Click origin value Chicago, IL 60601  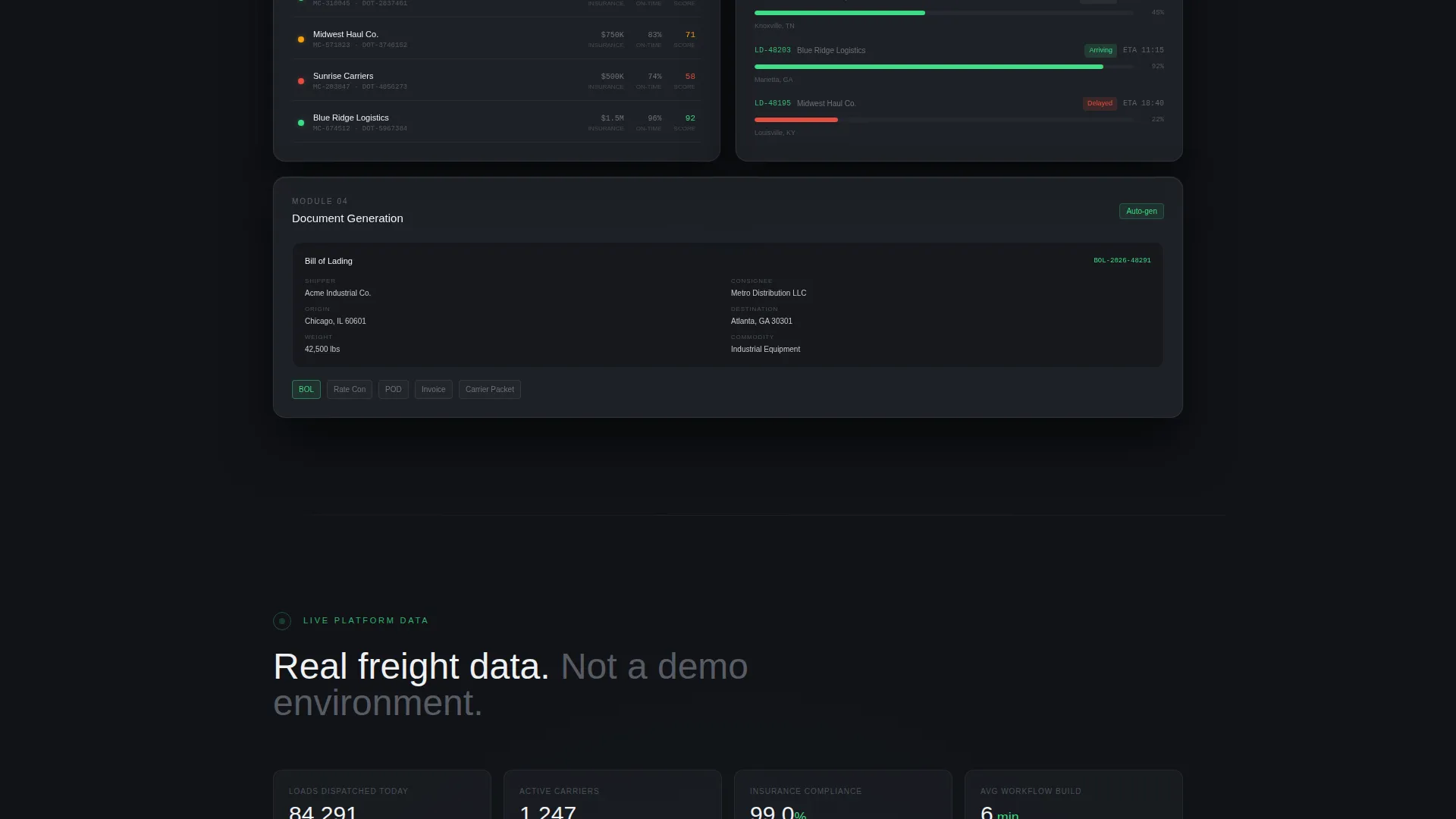(335, 321)
